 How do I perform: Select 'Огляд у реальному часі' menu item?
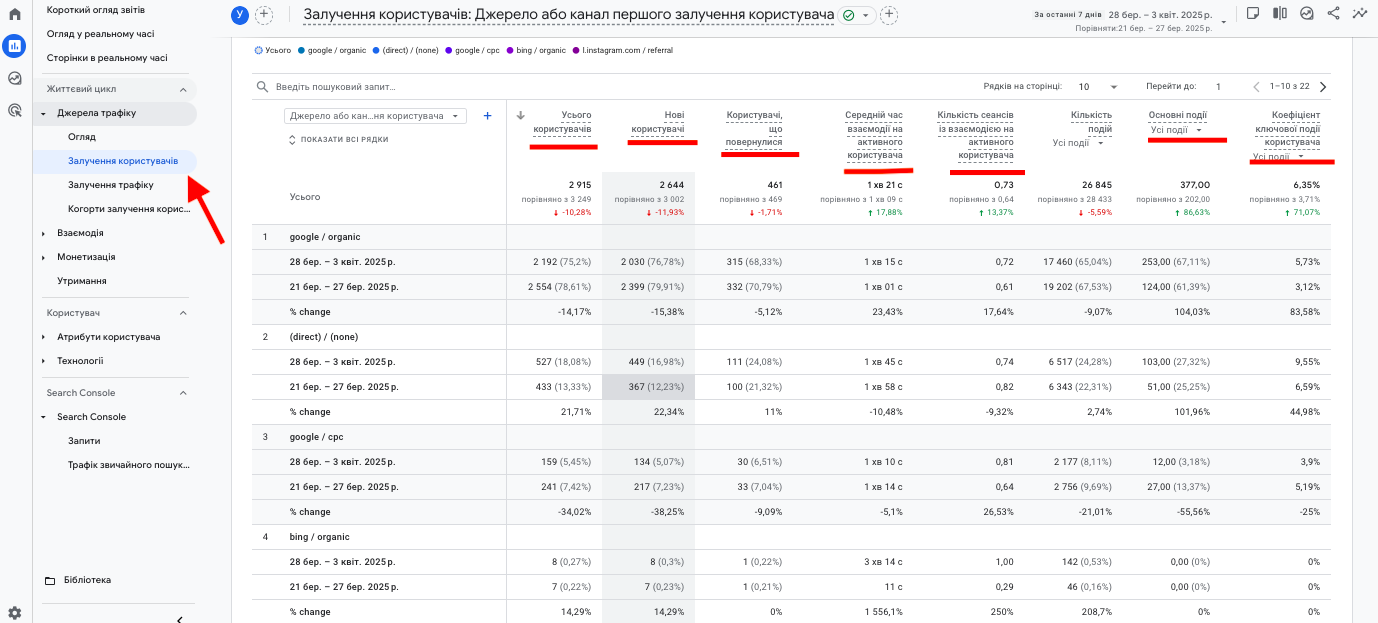100,34
